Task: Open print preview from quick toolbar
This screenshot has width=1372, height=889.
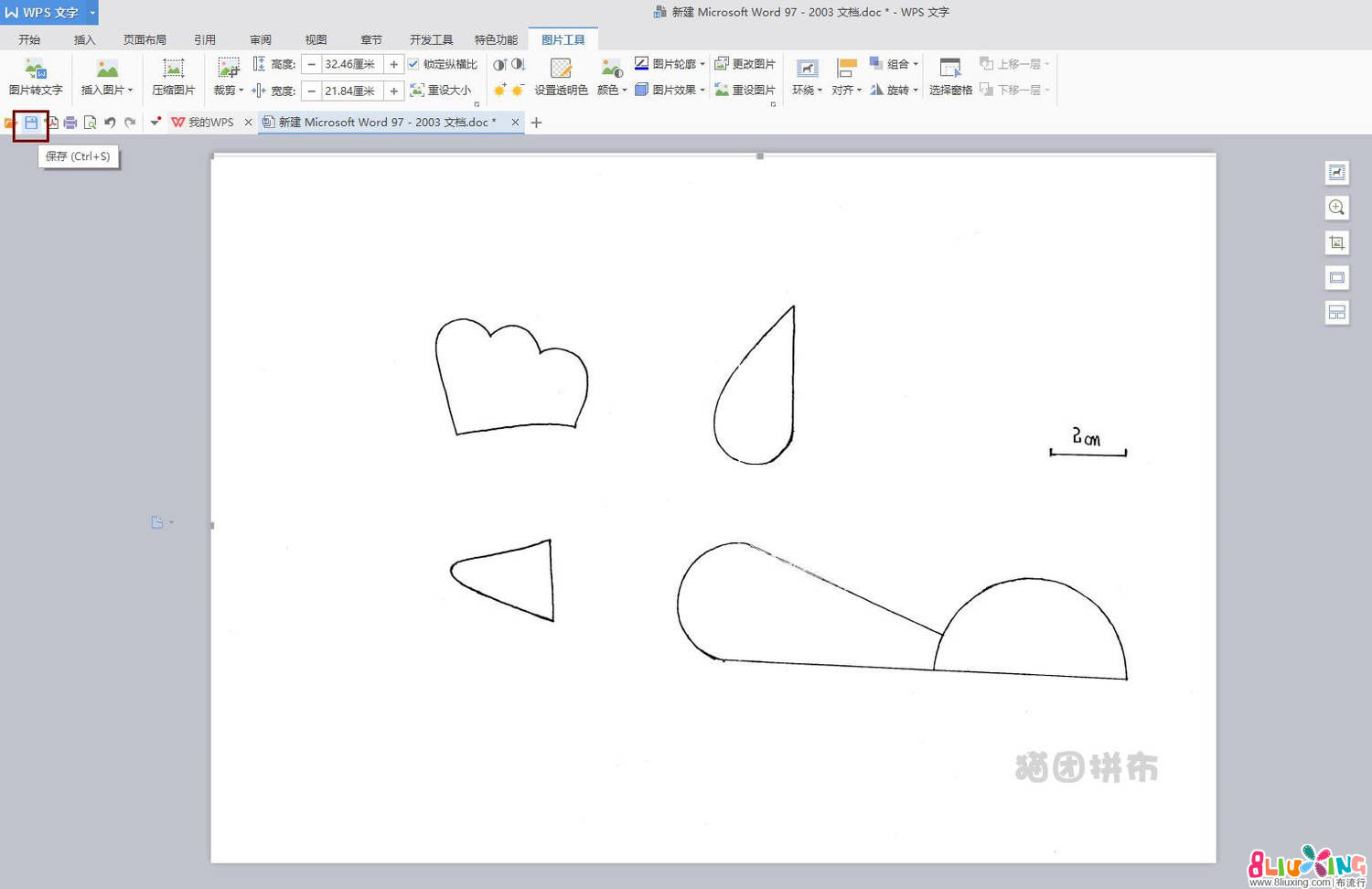Action: pos(90,123)
